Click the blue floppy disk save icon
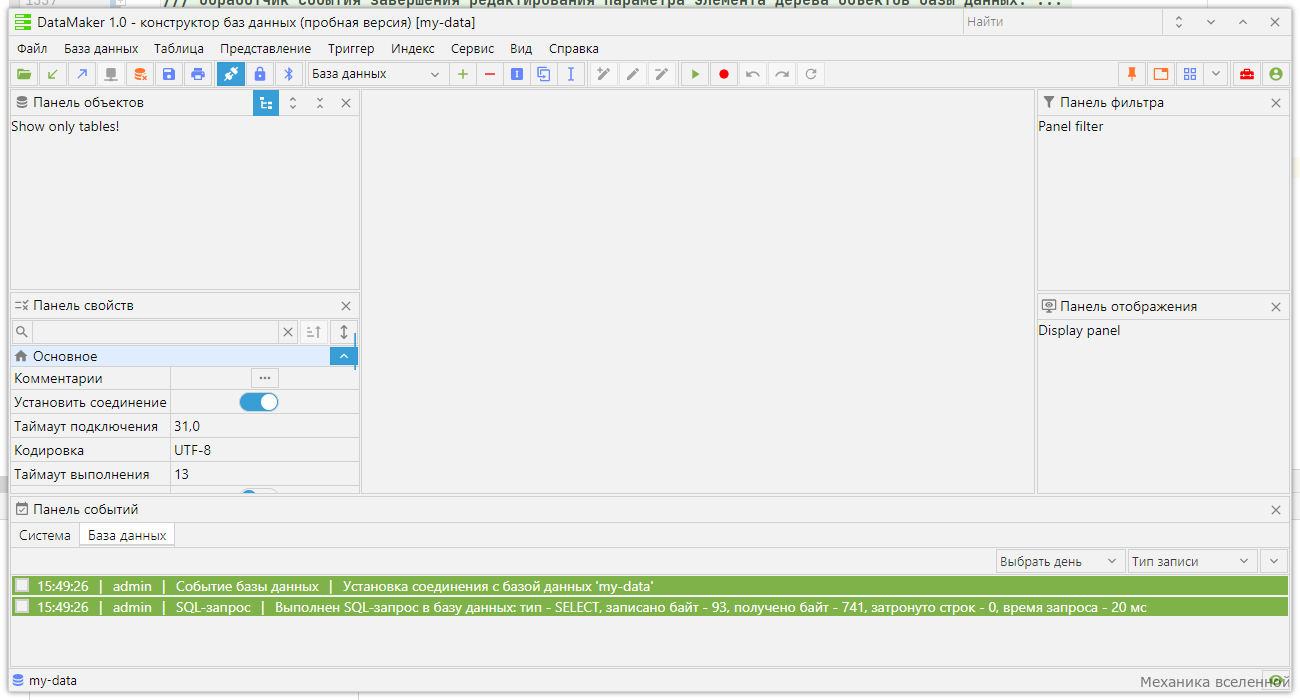Image resolution: width=1300 pixels, height=700 pixels. pos(169,74)
